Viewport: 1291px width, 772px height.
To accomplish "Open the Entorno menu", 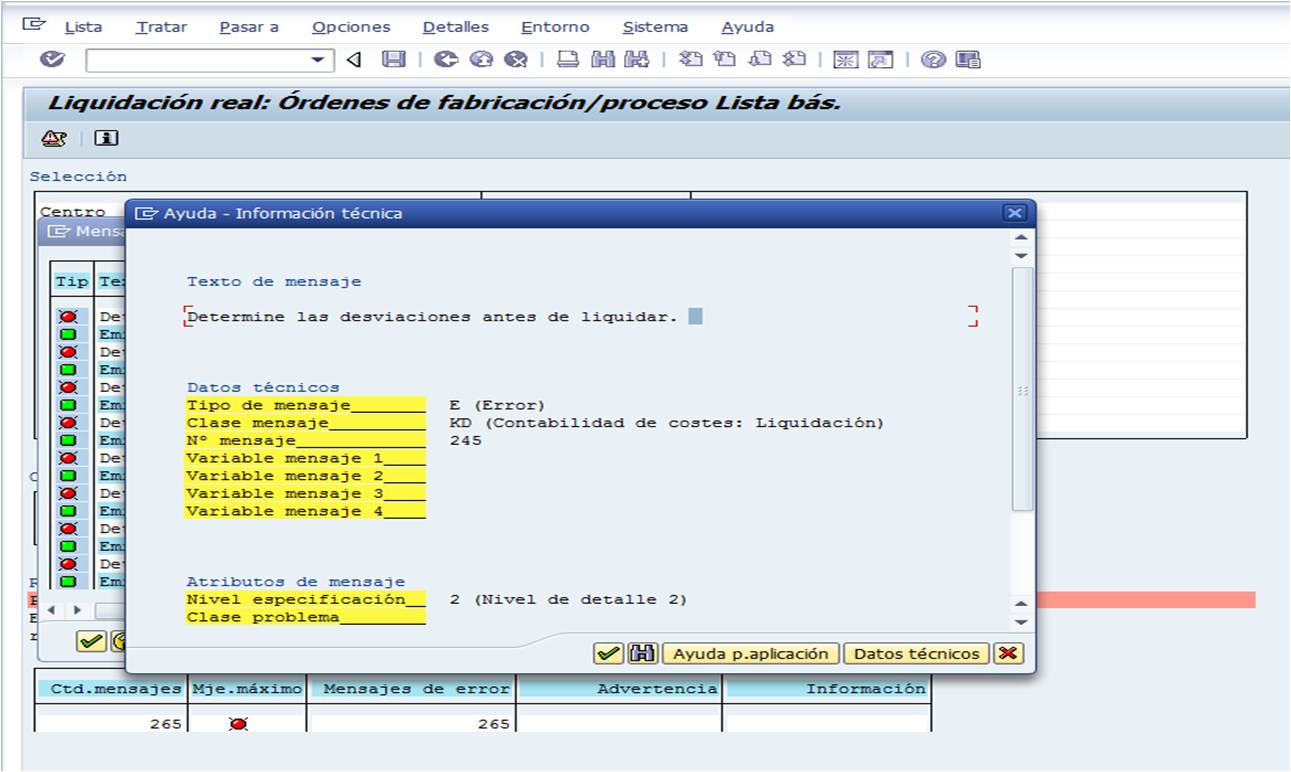I will [x=555, y=27].
